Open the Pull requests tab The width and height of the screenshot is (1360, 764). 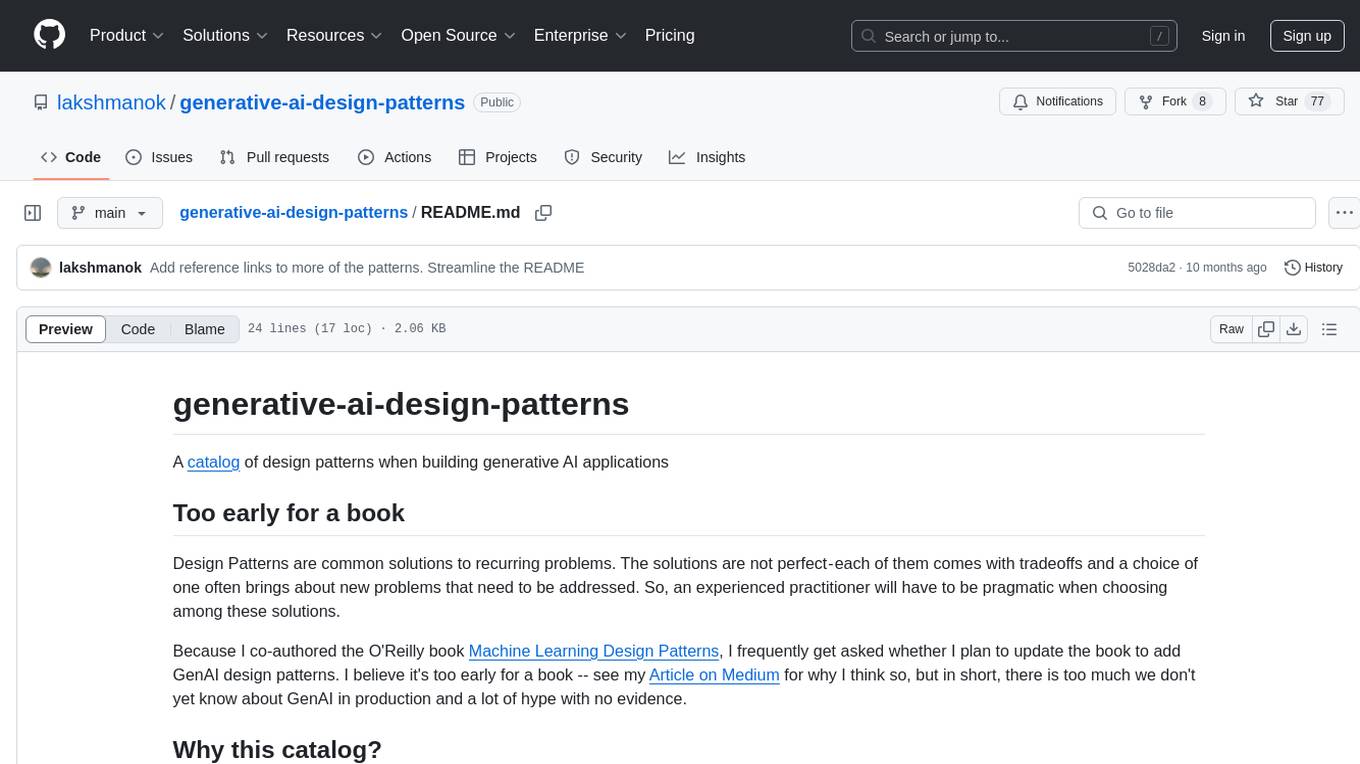click(x=274, y=157)
